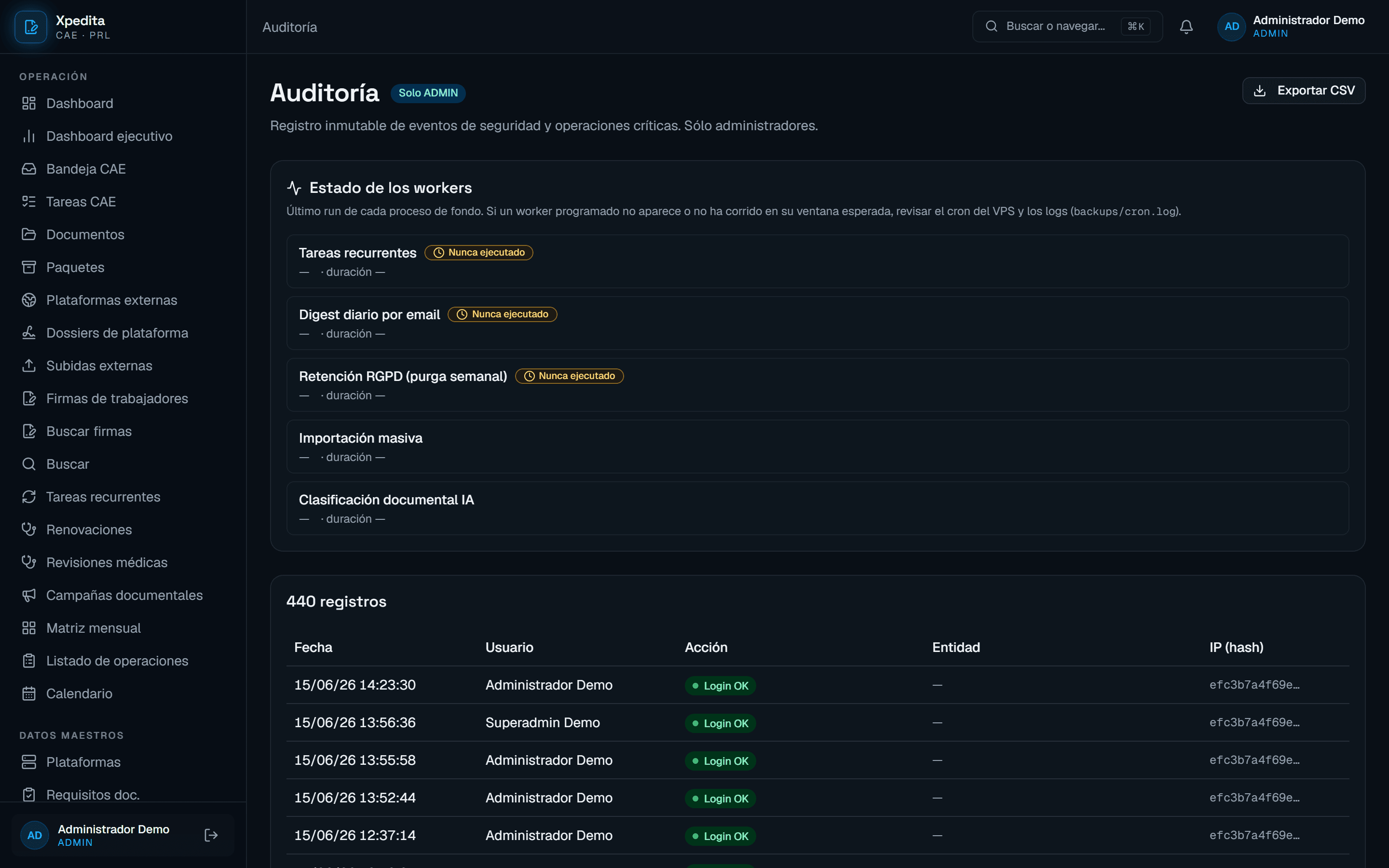Image resolution: width=1389 pixels, height=868 pixels.
Task: Click the Estado de los workers heading
Action: (390, 188)
